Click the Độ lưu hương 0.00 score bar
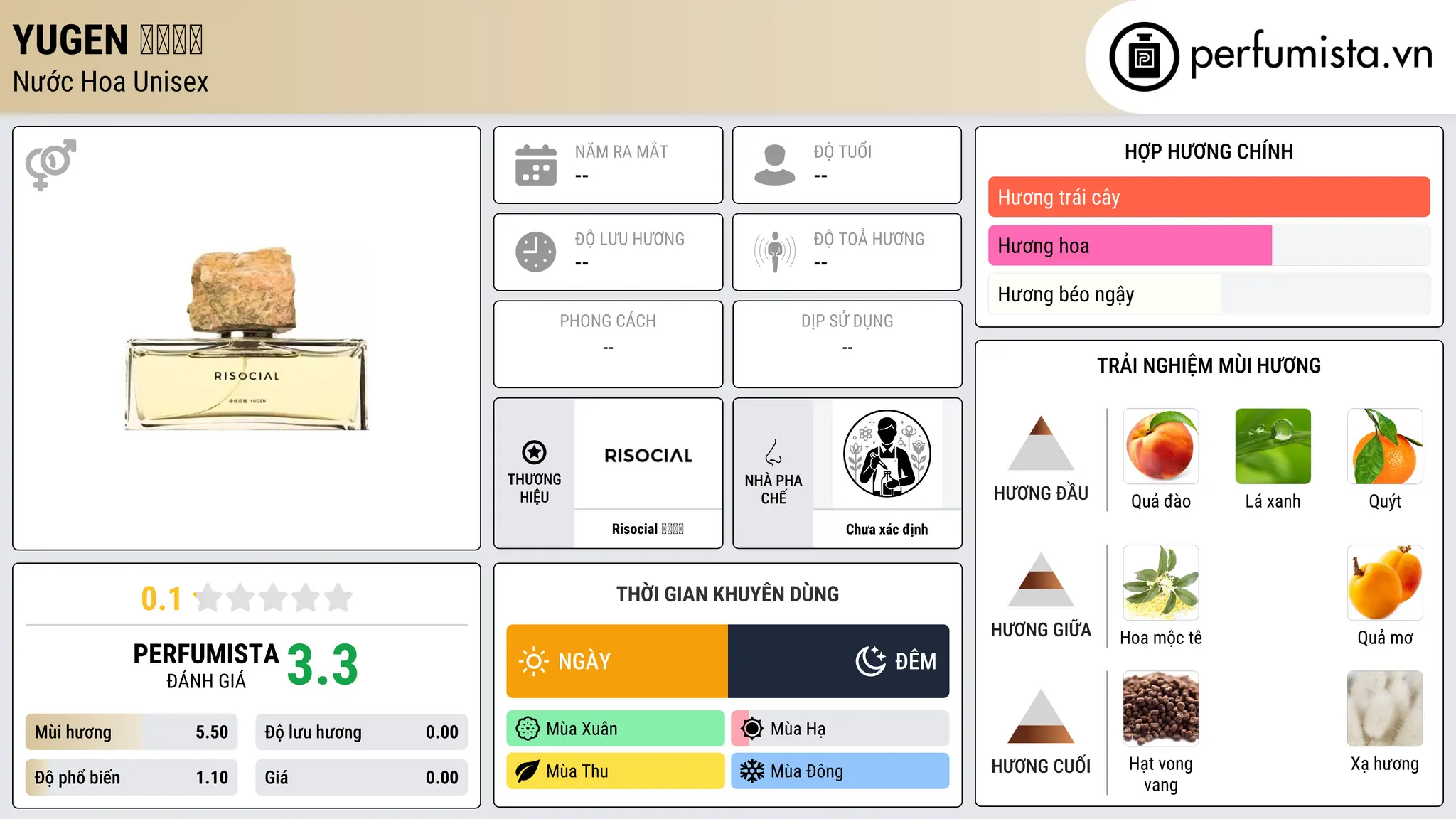1456x819 pixels. [361, 732]
